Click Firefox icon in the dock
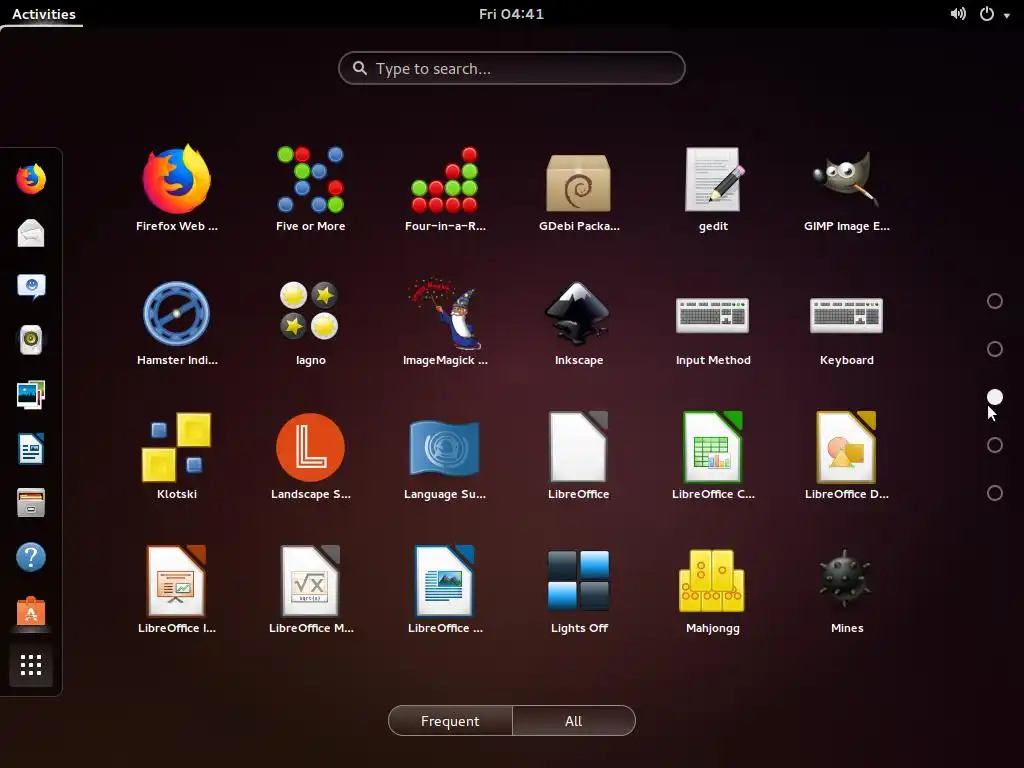 pyautogui.click(x=31, y=178)
